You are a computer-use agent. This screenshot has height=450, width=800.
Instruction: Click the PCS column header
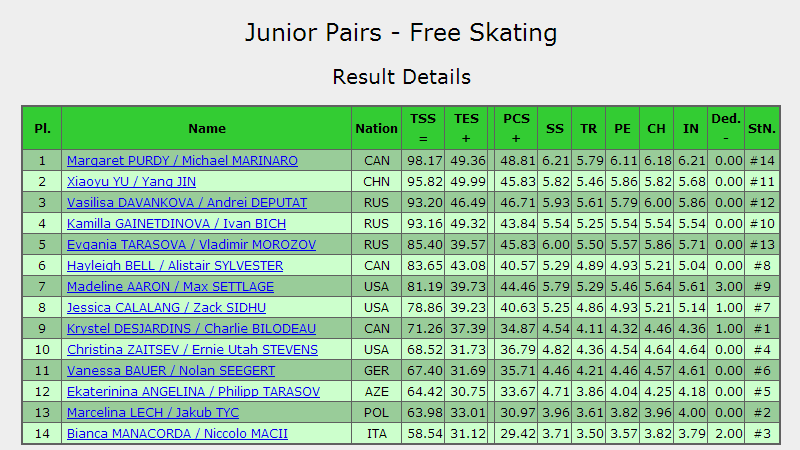pos(516,128)
